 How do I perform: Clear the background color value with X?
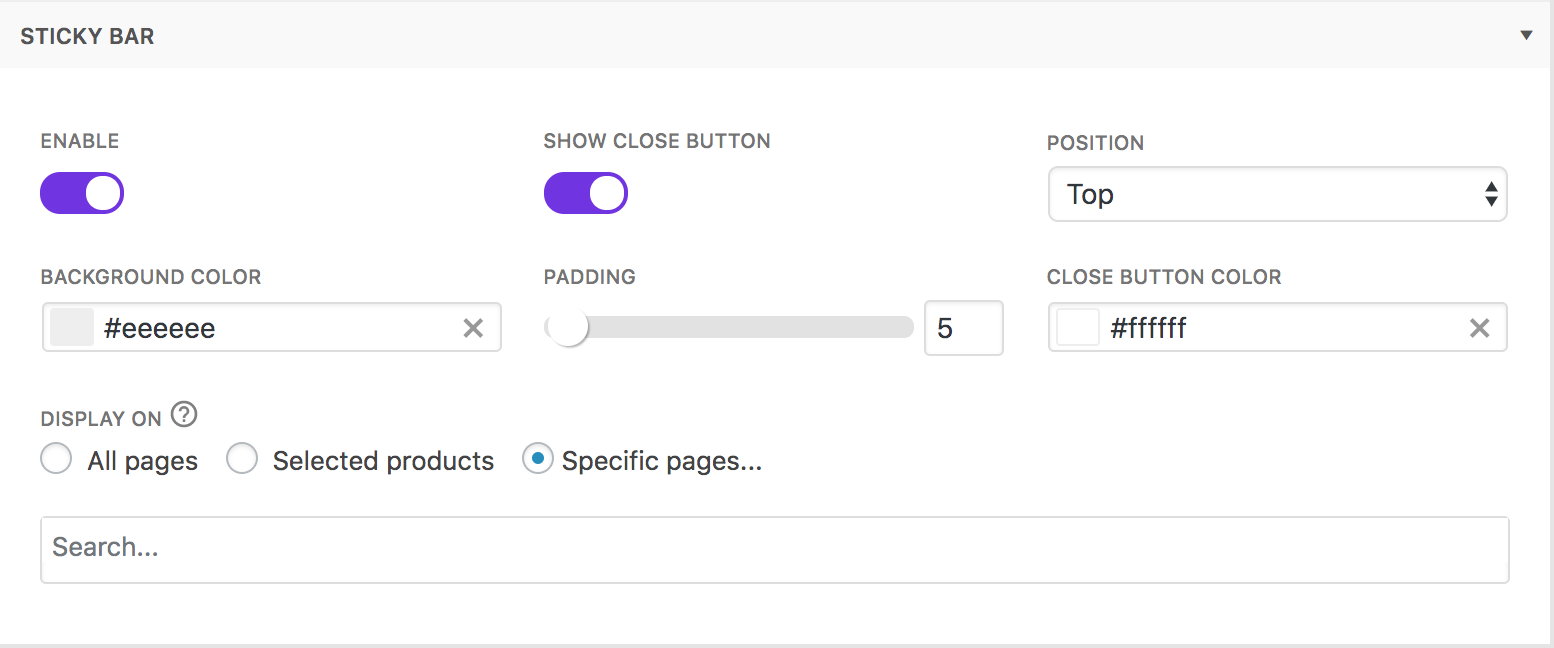473,328
